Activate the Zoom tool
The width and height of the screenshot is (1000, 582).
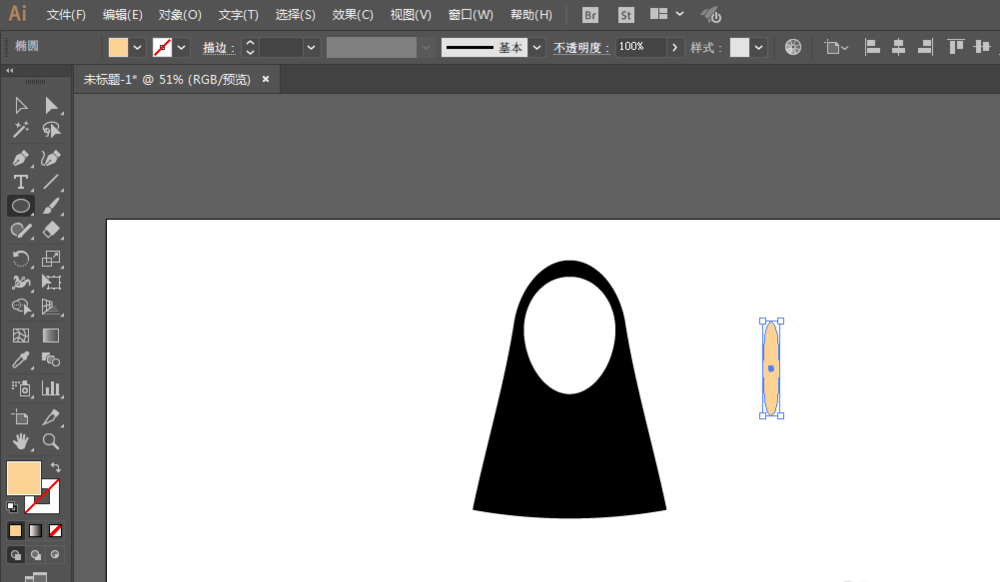coord(51,441)
